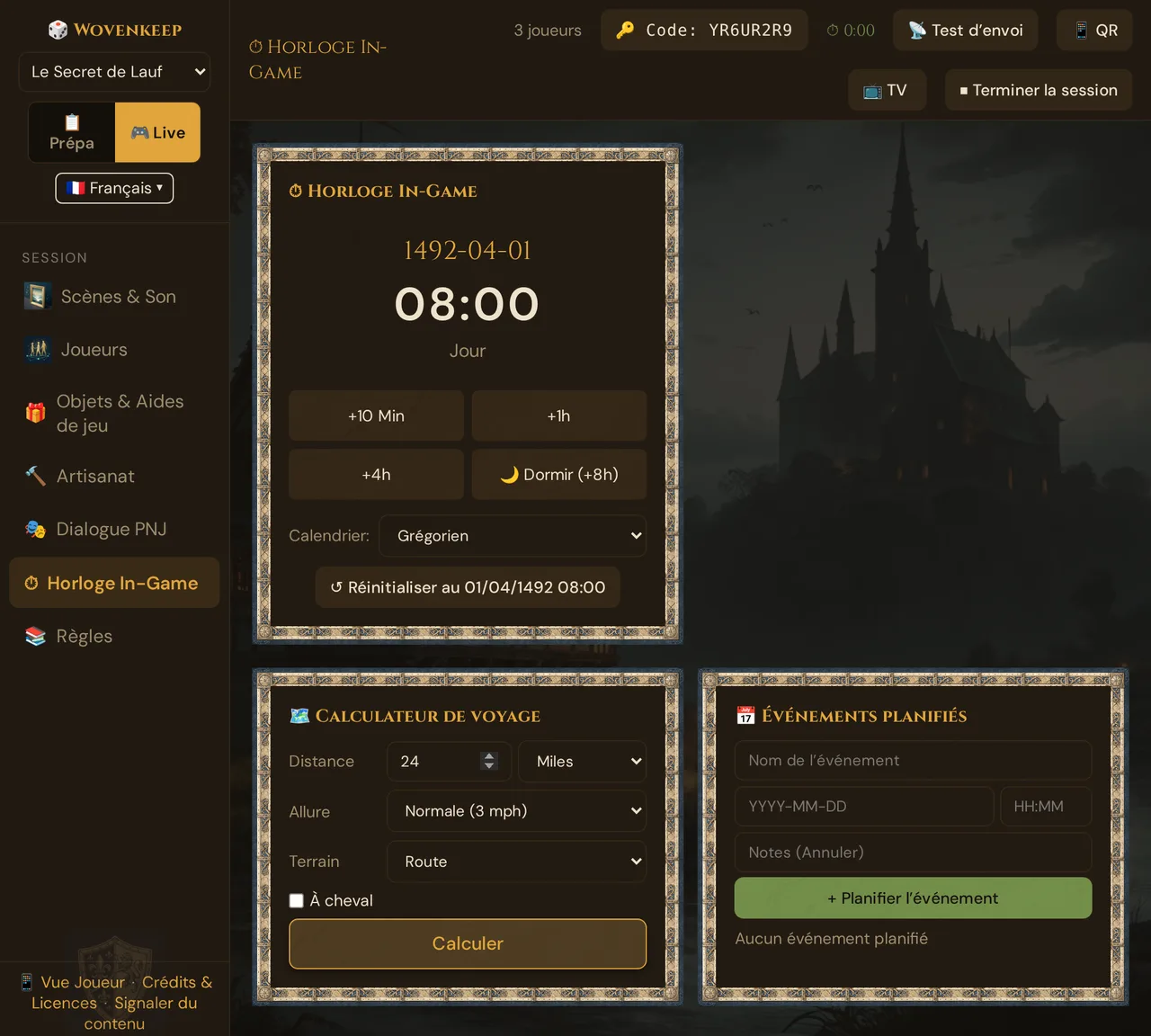Click the QR button
The image size is (1151, 1036).
(x=1094, y=31)
